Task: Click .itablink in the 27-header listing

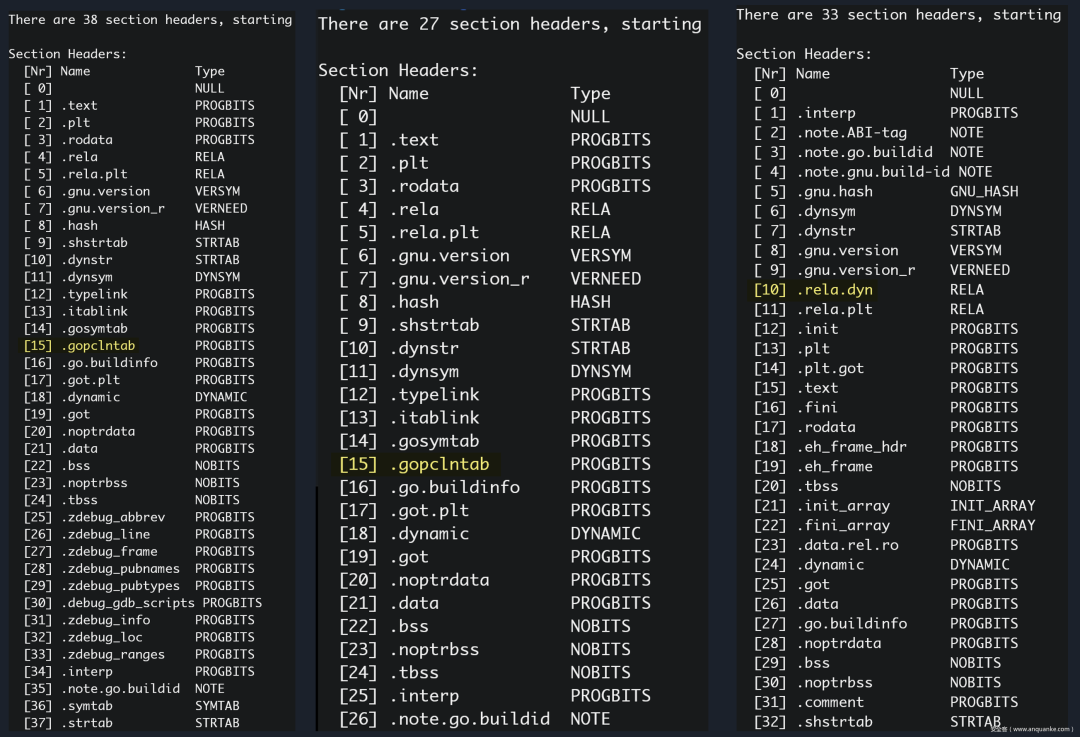Action: (x=435, y=418)
